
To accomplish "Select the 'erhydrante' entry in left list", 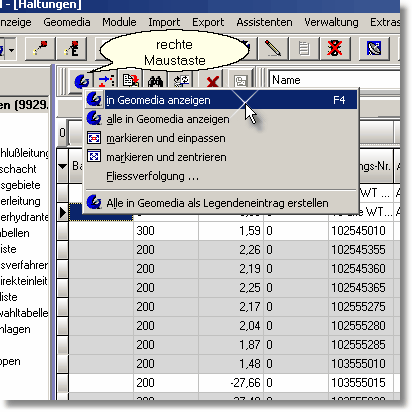I will (x=24, y=217).
